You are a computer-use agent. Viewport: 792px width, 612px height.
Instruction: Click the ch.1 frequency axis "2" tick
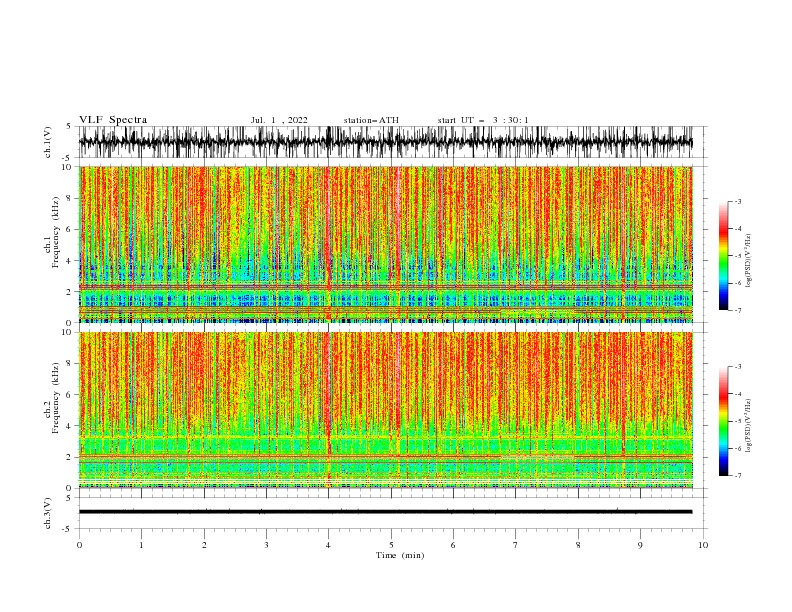click(69, 292)
